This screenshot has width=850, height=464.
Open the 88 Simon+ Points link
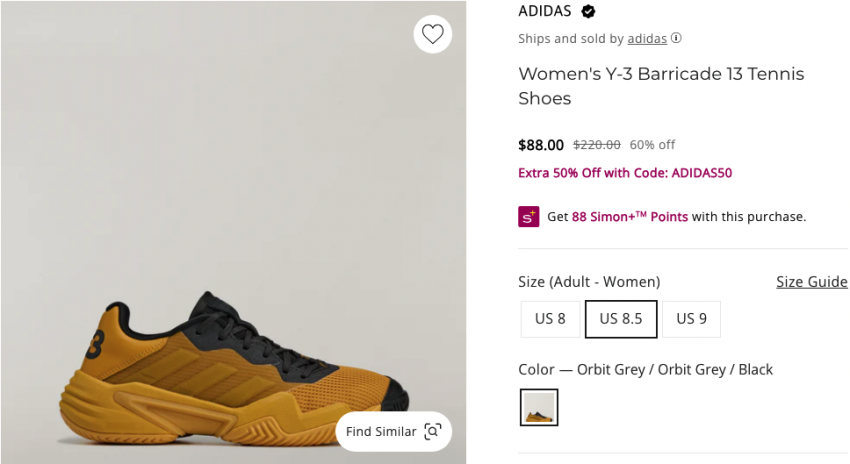(629, 216)
